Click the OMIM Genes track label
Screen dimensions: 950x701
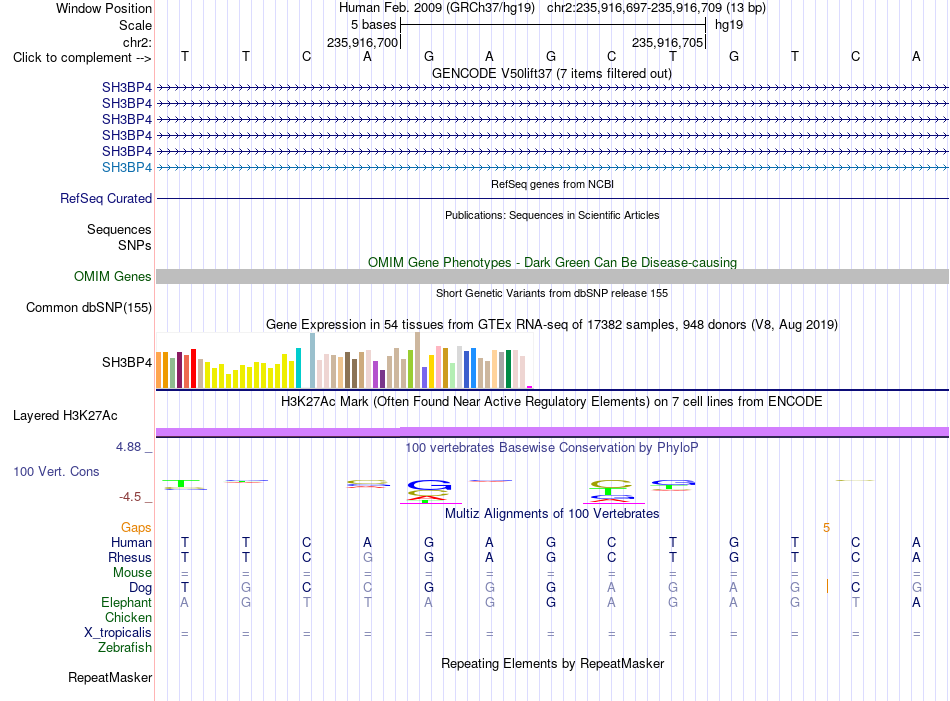pos(113,276)
